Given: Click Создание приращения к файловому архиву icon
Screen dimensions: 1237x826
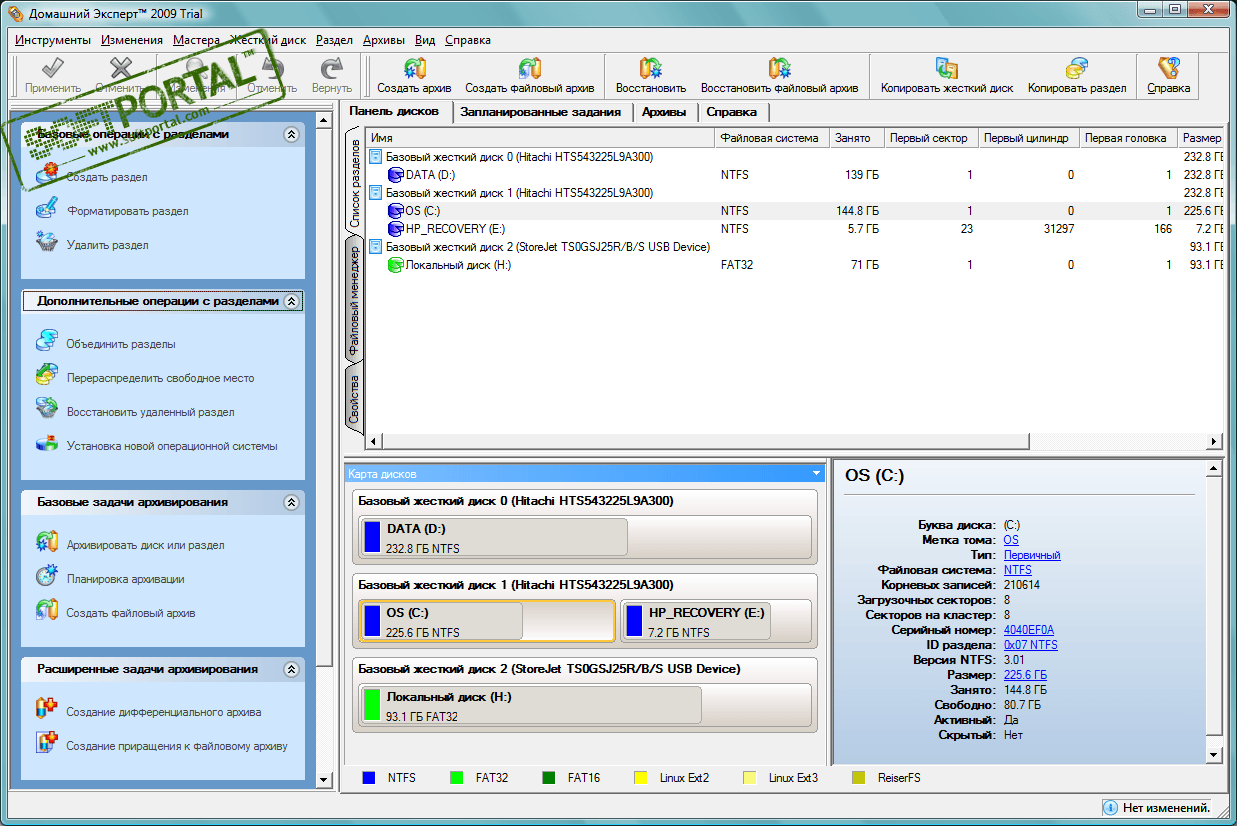Looking at the screenshot, I should click(47, 744).
